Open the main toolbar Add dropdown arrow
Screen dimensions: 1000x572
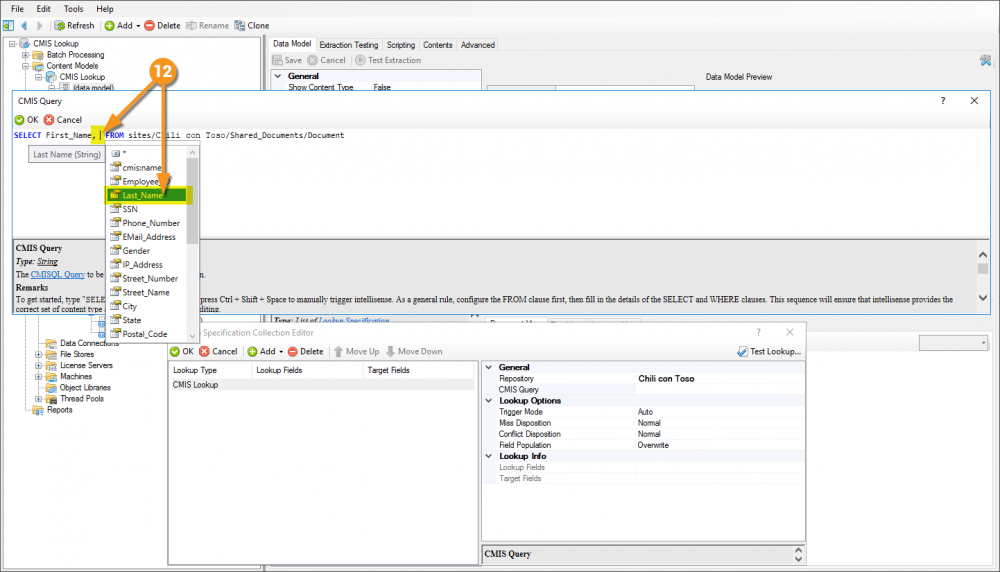[138, 26]
